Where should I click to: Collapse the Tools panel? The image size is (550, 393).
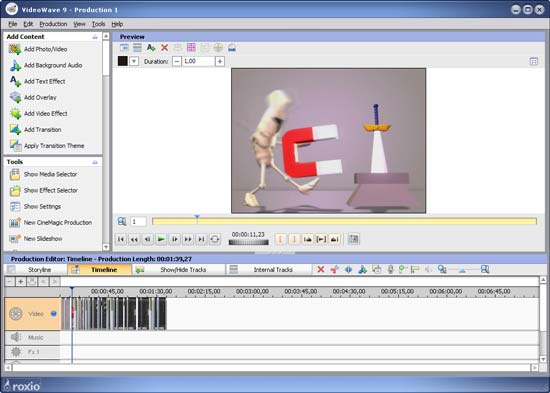tap(95, 162)
